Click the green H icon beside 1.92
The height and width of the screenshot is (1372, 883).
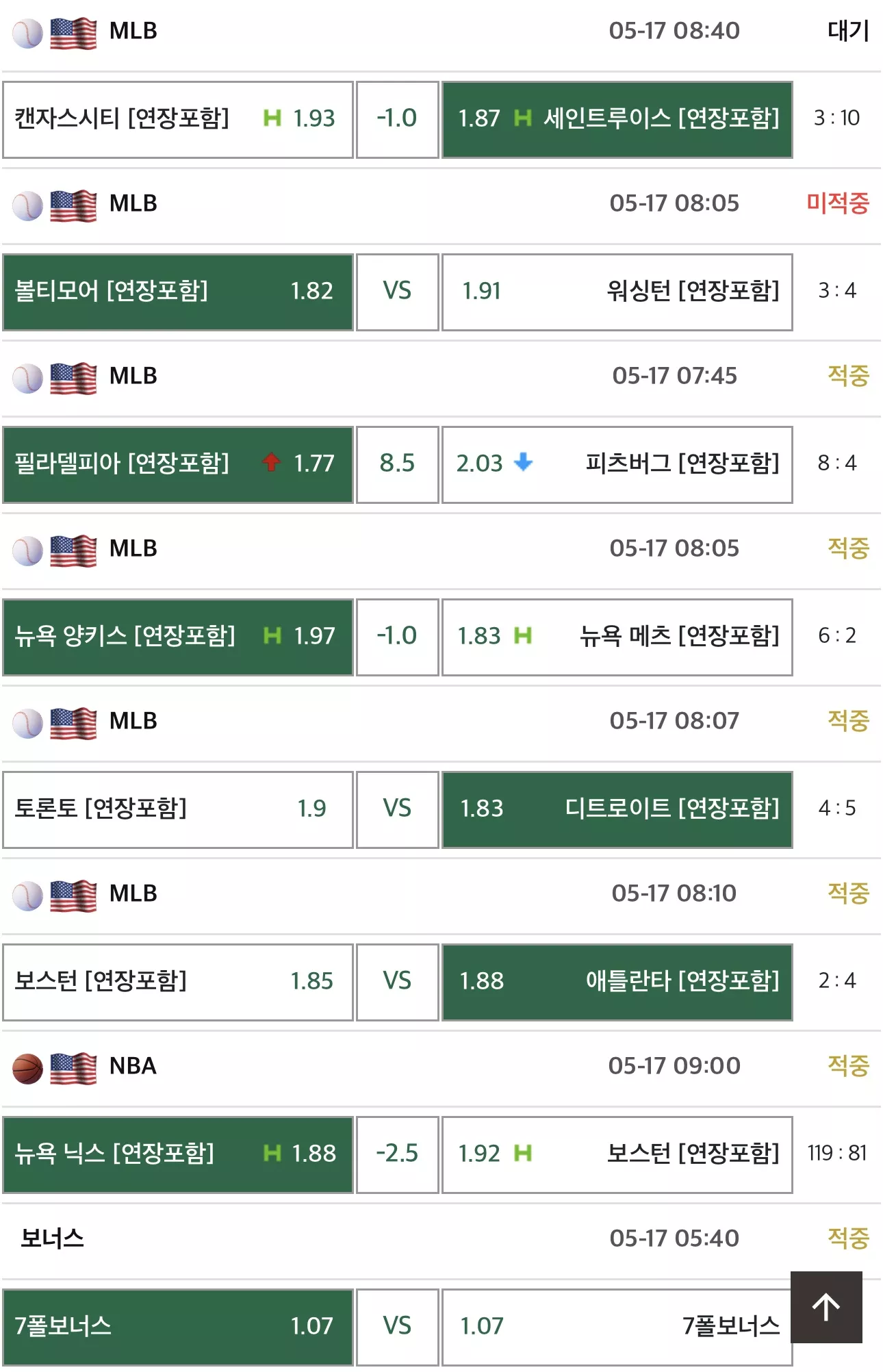(x=523, y=1153)
